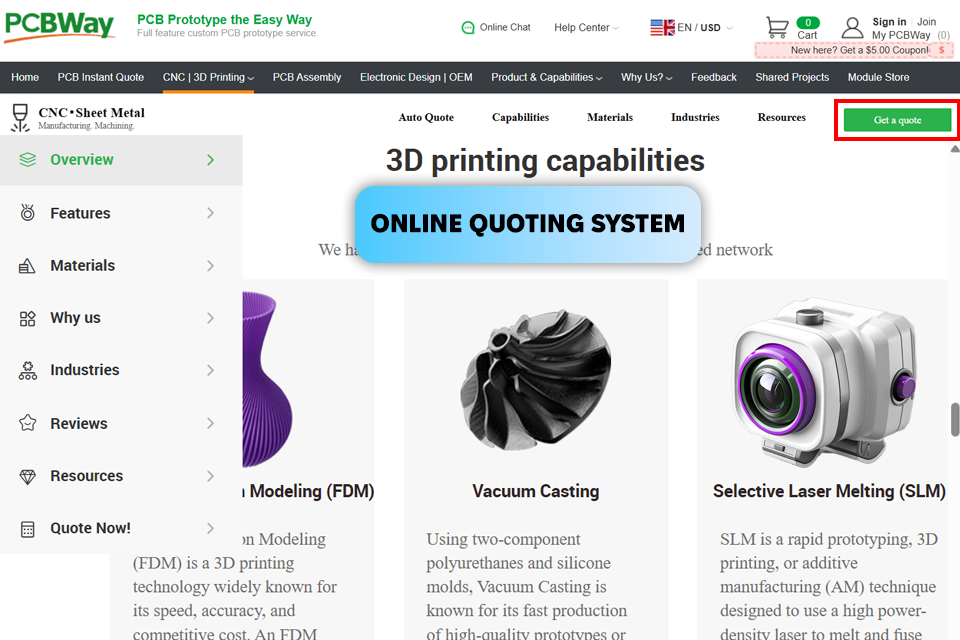Select Capabilities in the sub-navigation
This screenshot has width=960, height=640.
pos(520,118)
